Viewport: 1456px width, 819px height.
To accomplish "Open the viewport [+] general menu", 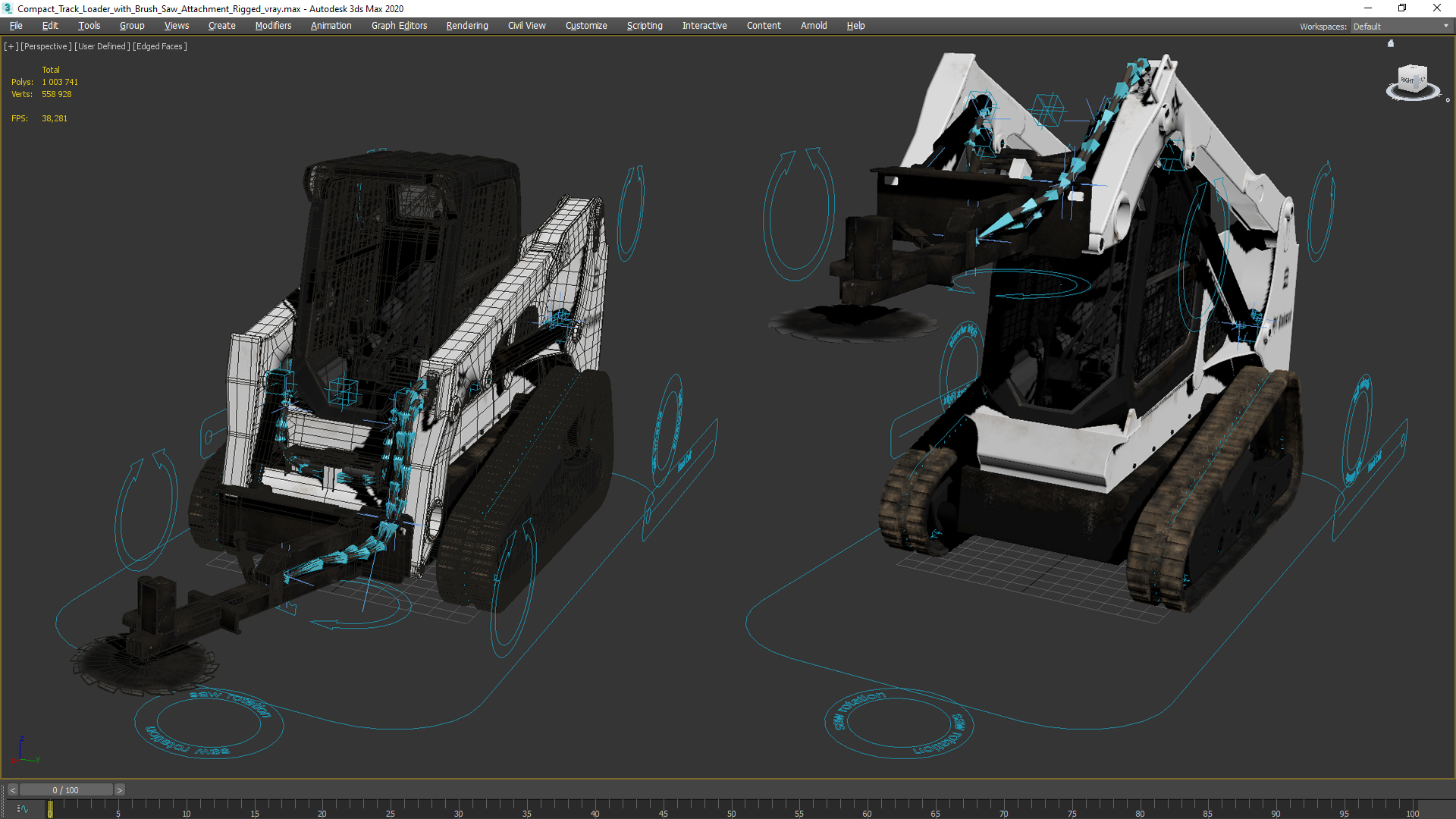I will [11, 46].
